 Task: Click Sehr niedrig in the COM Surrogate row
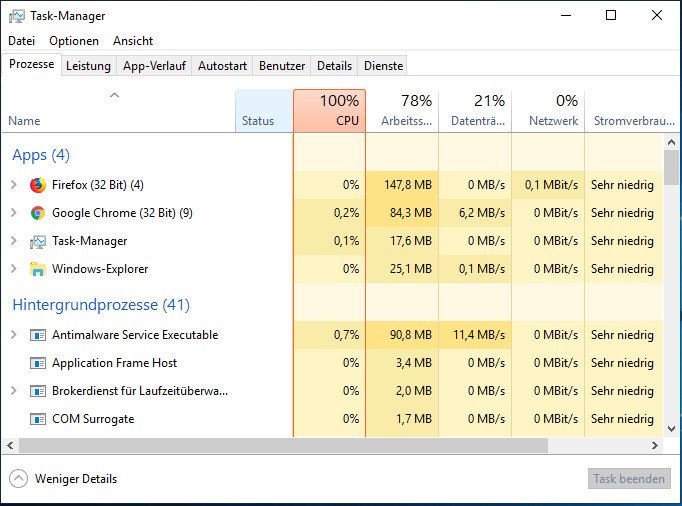[x=622, y=419]
